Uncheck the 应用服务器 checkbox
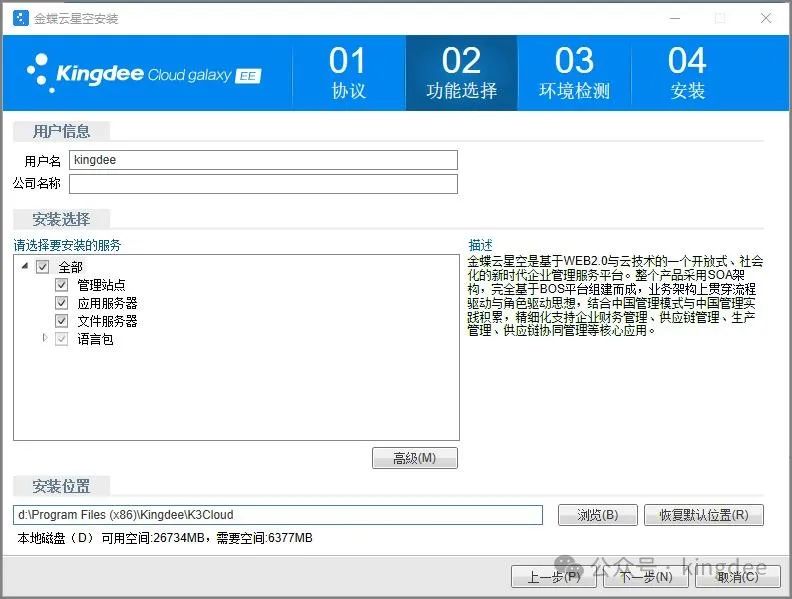Viewport: 792px width, 599px height. (61, 303)
